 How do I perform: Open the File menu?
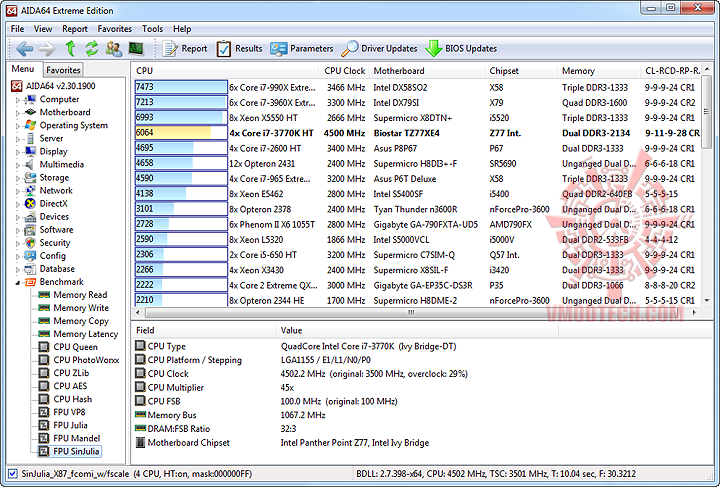(17, 29)
